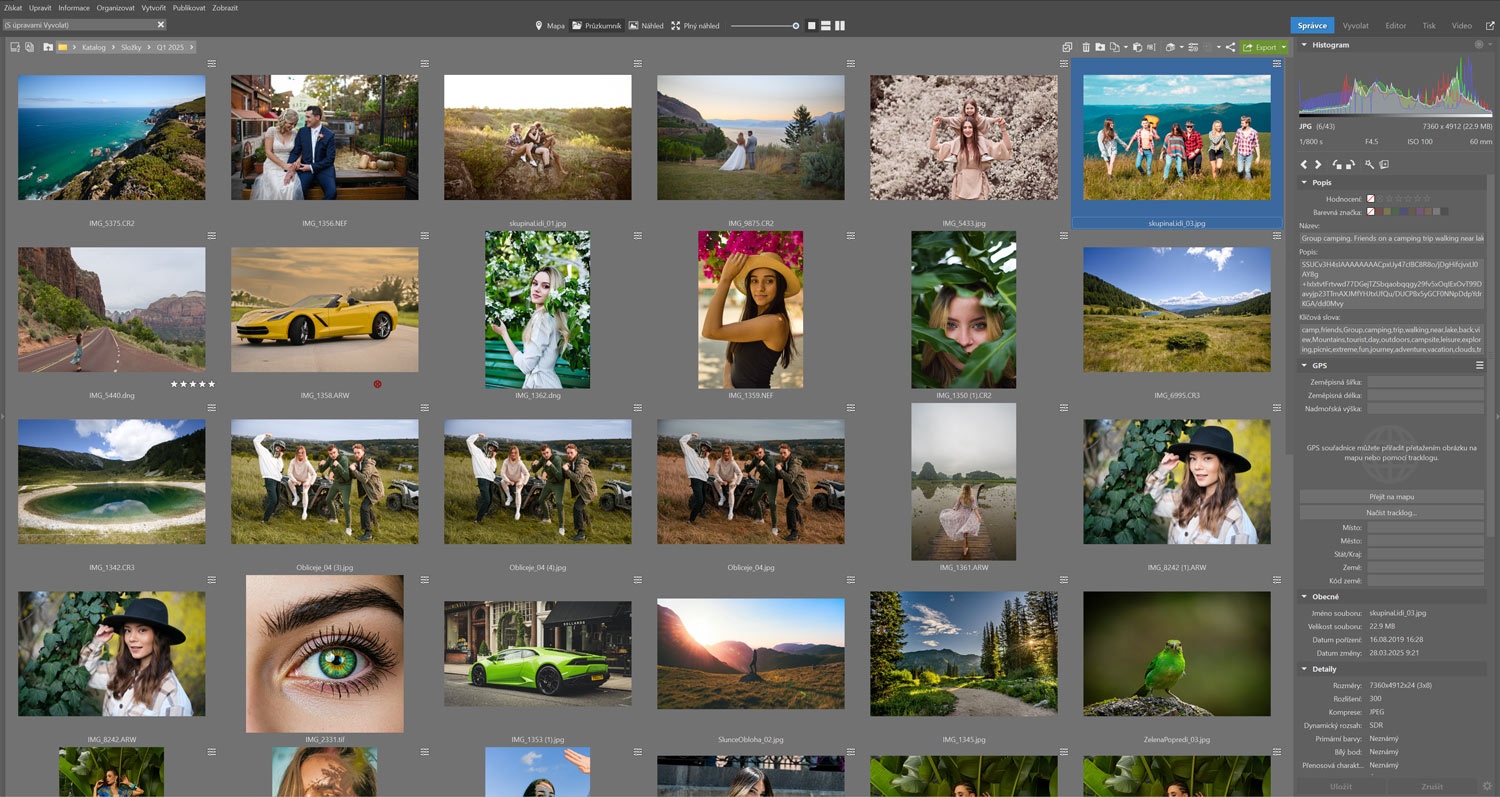Image resolution: width=1500 pixels, height=797 pixels.
Task: Select the blue color label swatch
Action: pyautogui.click(x=1404, y=211)
